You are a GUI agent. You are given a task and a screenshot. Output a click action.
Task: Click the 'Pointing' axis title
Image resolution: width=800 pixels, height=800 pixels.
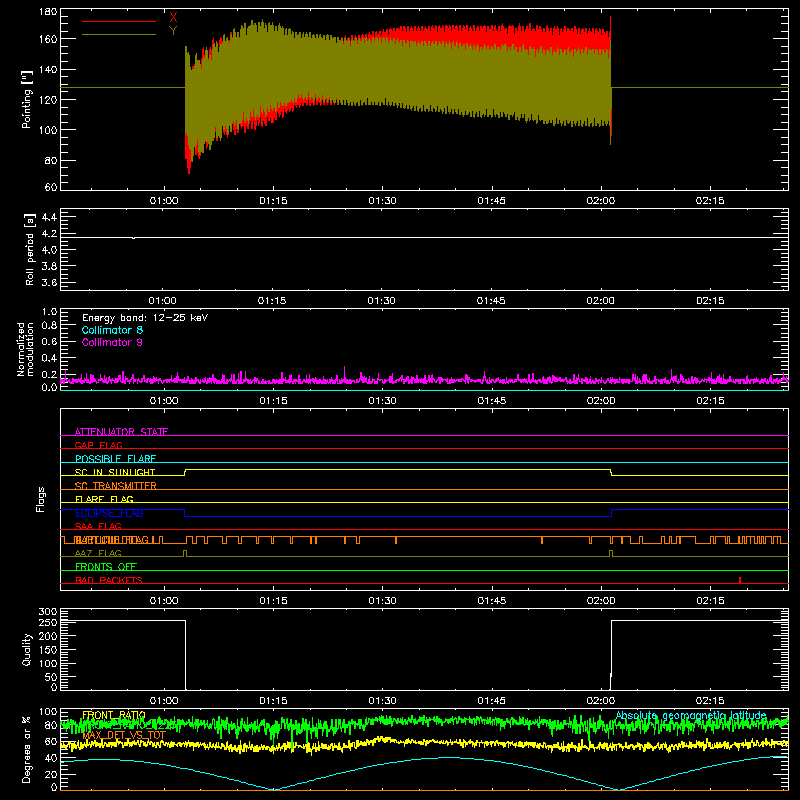click(x=27, y=99)
